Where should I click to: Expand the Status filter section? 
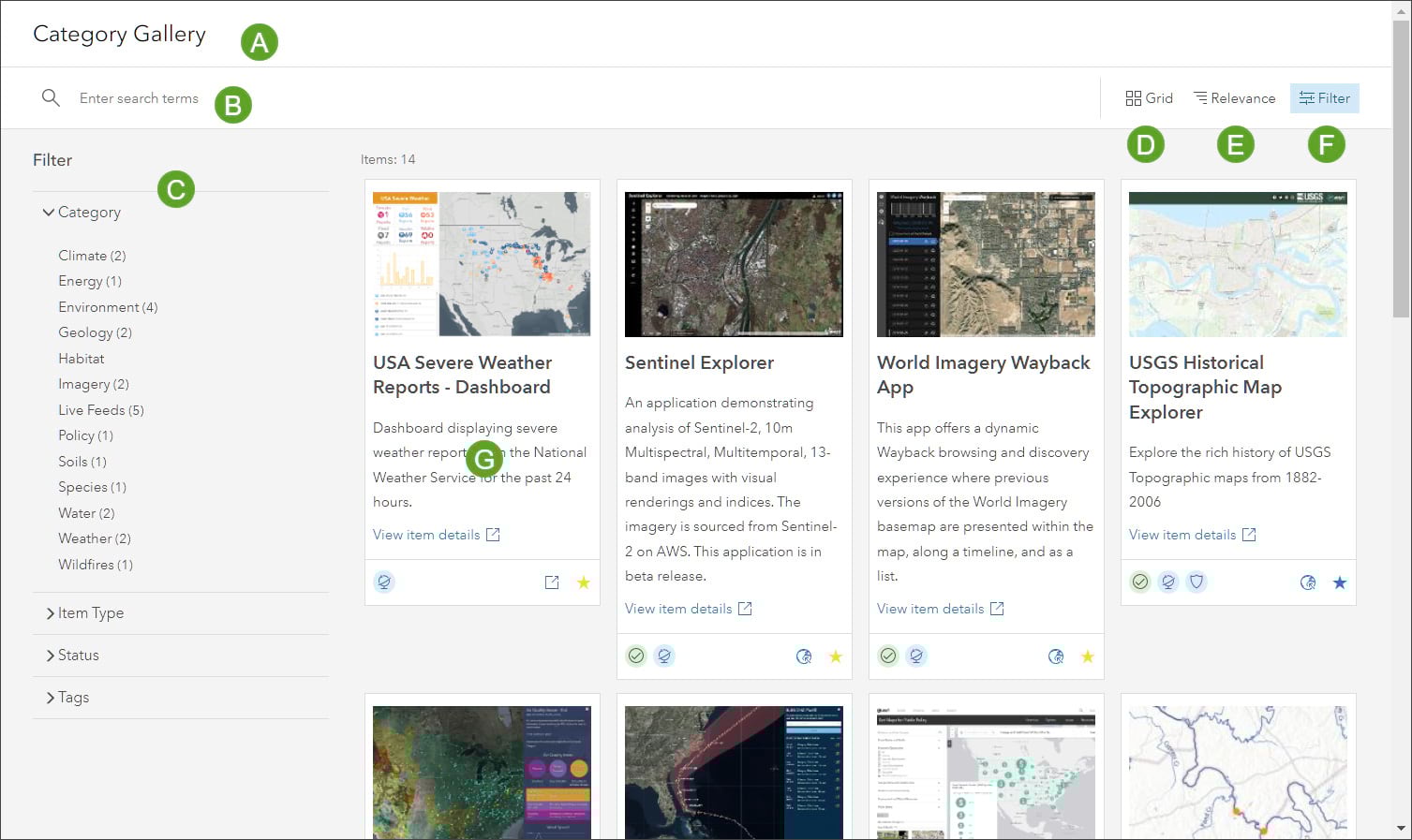tap(72, 656)
